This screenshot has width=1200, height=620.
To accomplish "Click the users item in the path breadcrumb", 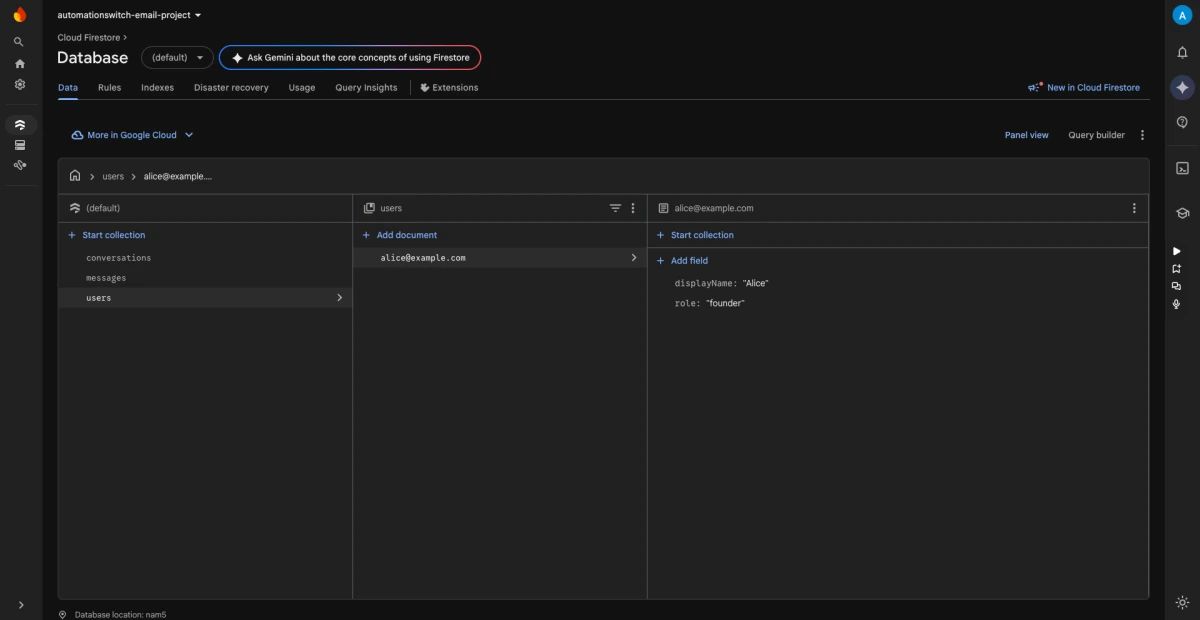I will click(113, 176).
